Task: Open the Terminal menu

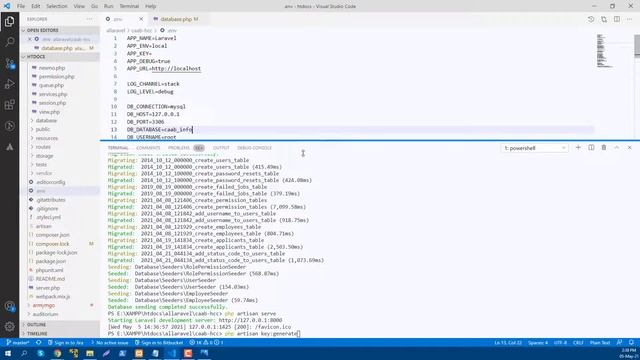Action: [x=129, y=6]
